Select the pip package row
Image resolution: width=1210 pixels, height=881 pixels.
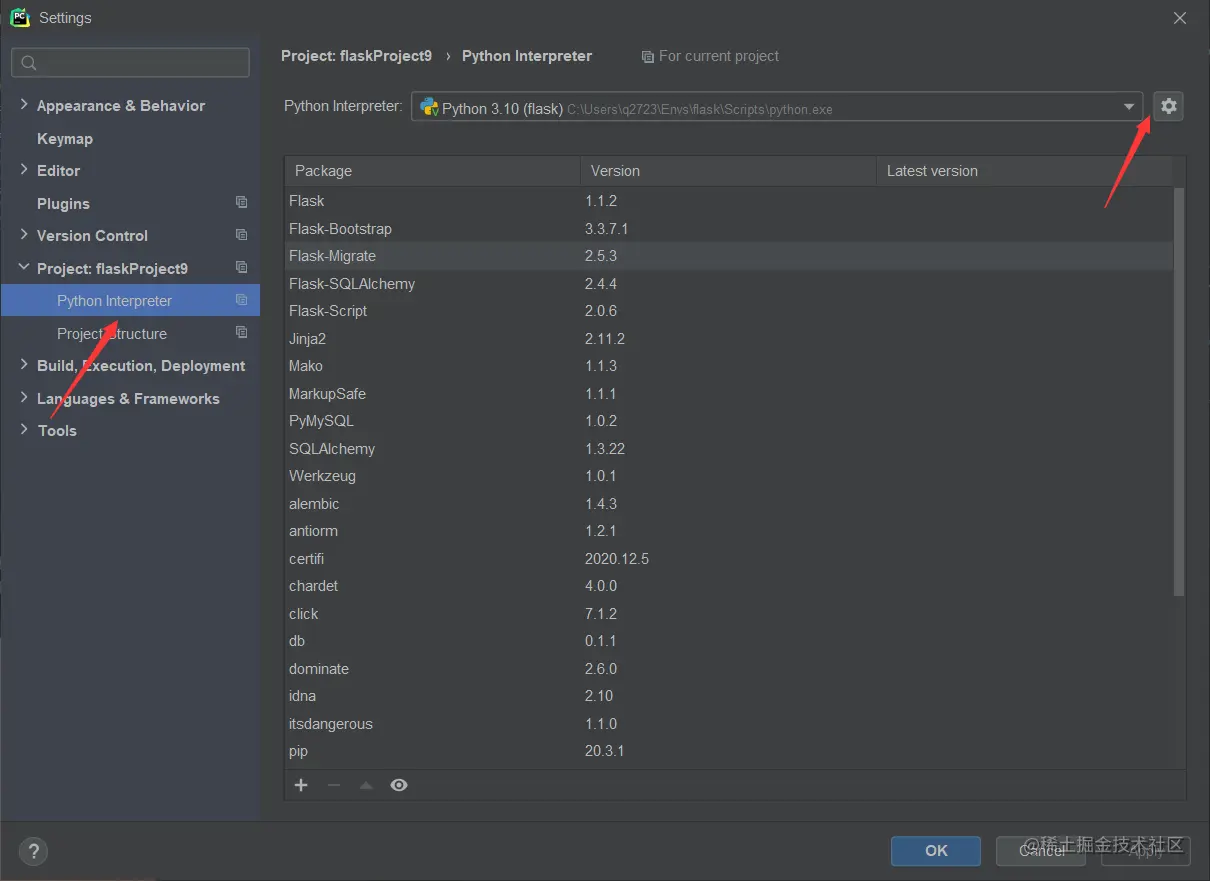pyautogui.click(x=729, y=751)
